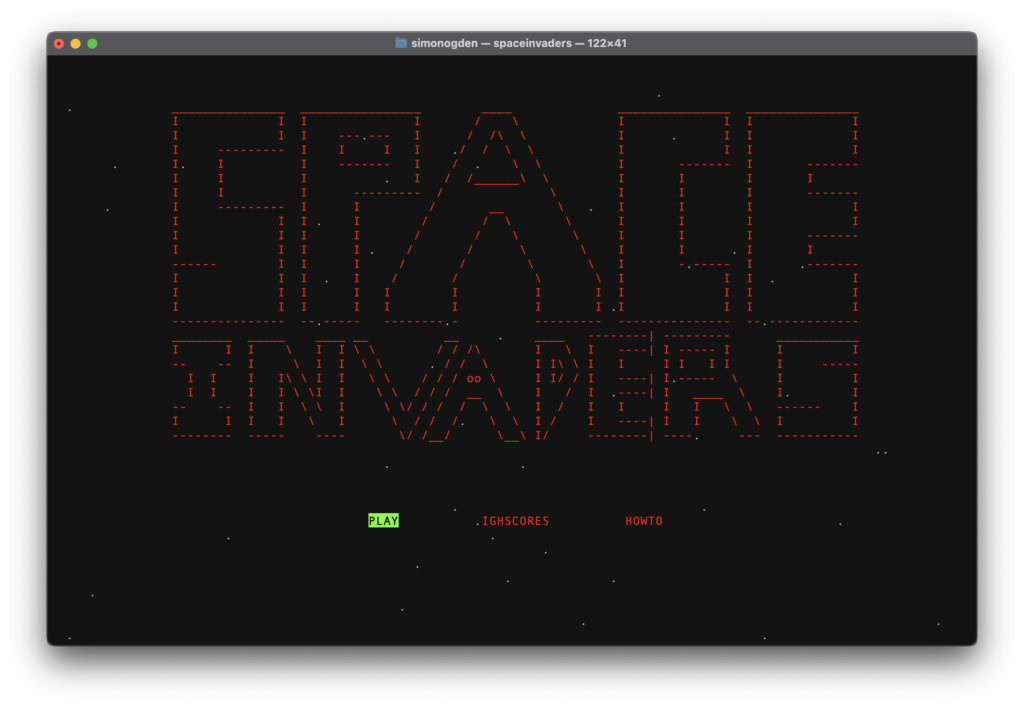Select the highlighted PLAY menu option

pyautogui.click(x=383, y=521)
